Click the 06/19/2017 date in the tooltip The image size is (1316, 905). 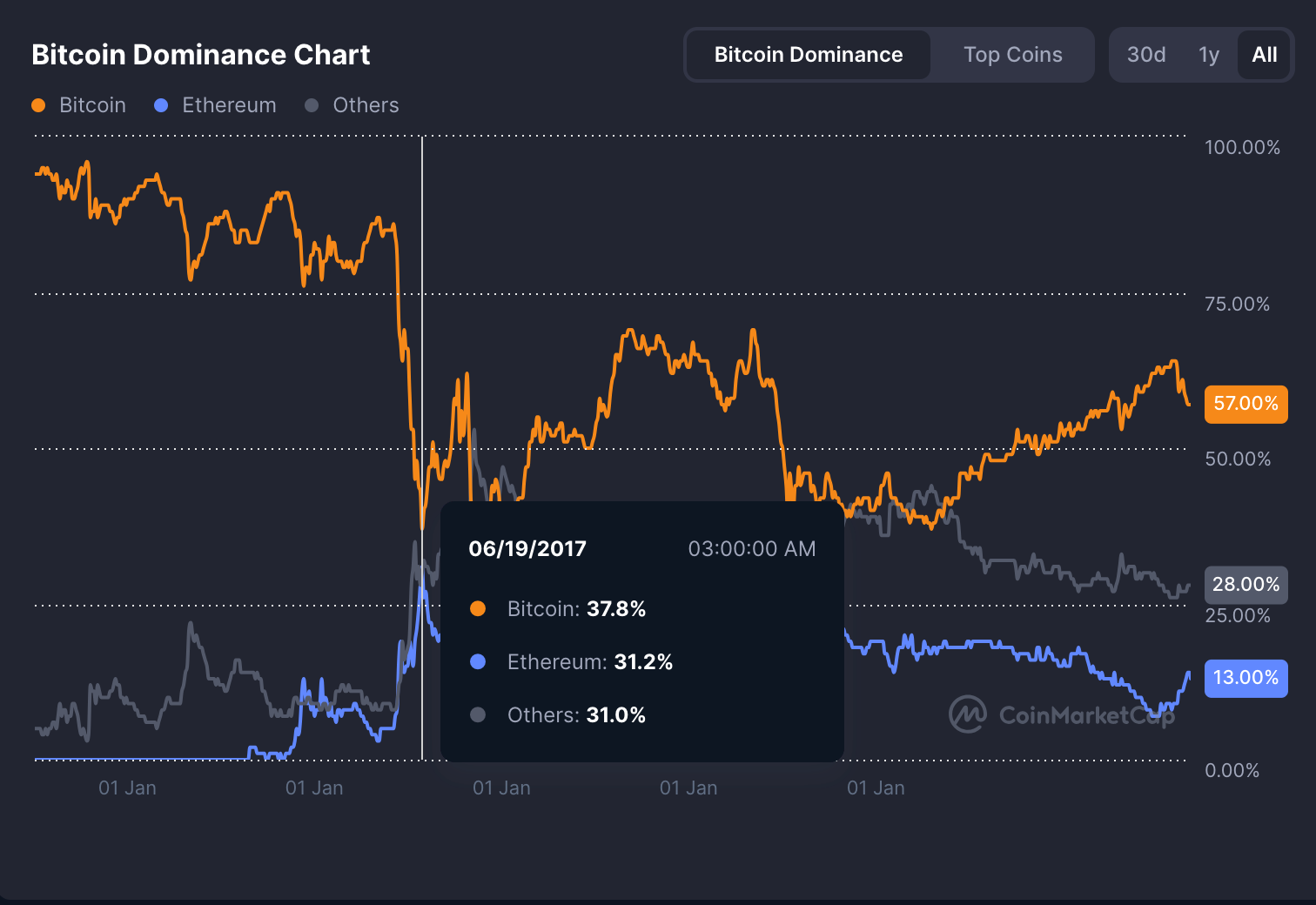527,548
